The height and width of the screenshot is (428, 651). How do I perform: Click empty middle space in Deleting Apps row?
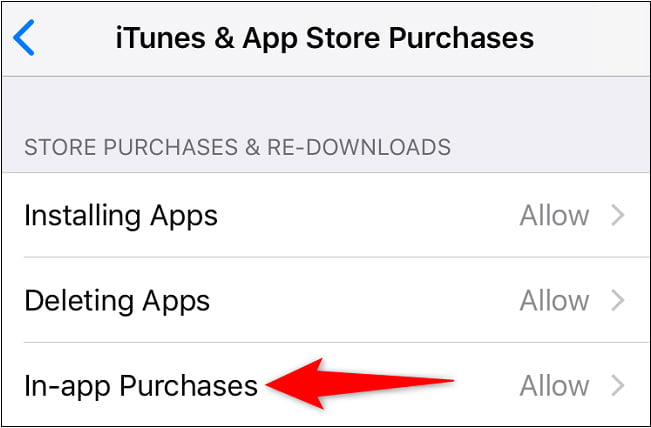(365, 301)
